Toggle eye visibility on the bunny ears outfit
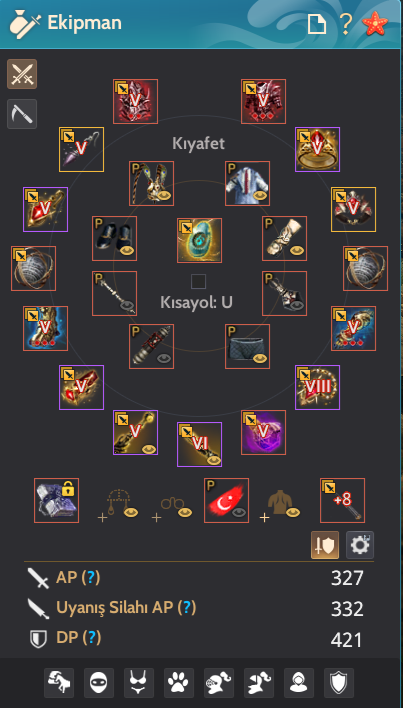 164,196
